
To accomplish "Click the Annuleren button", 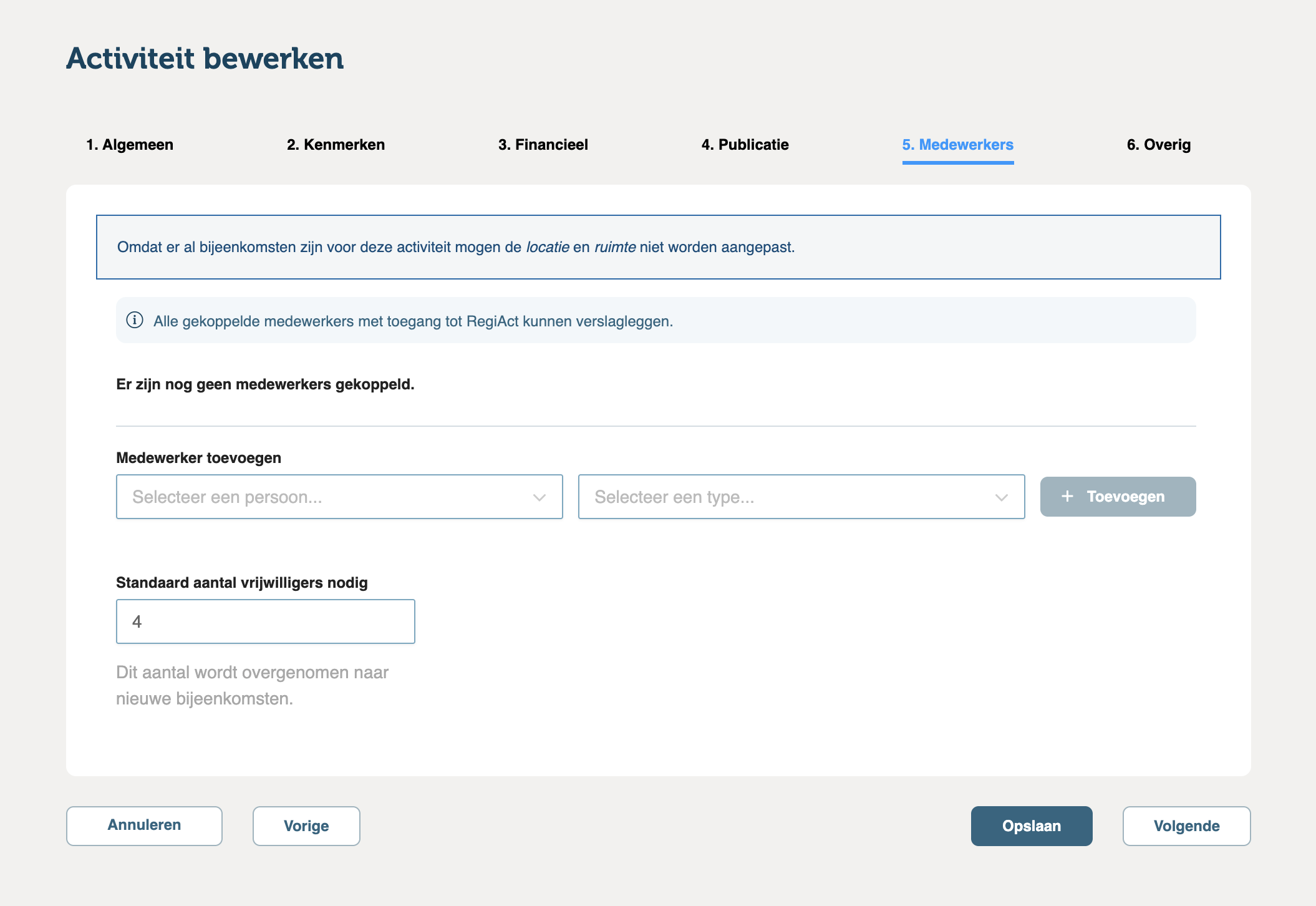I will point(144,826).
